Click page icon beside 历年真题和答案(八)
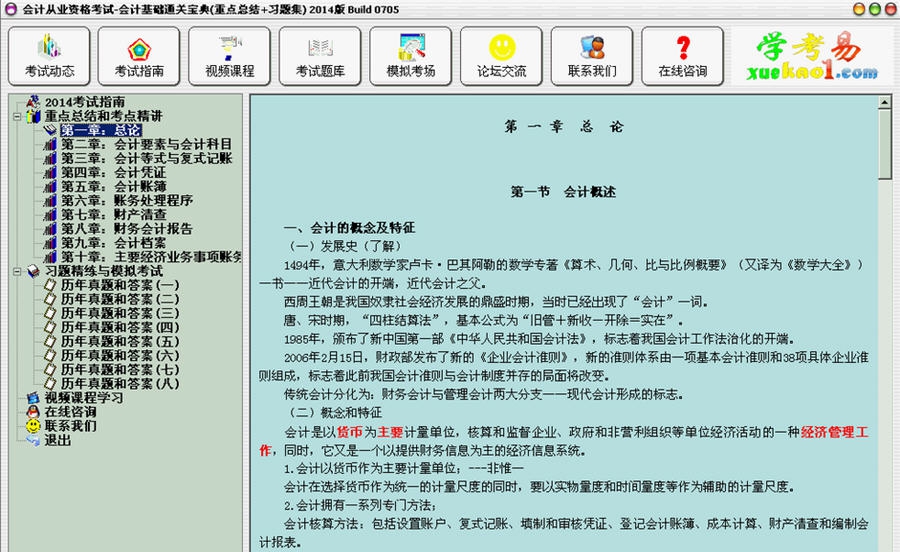 pos(51,383)
